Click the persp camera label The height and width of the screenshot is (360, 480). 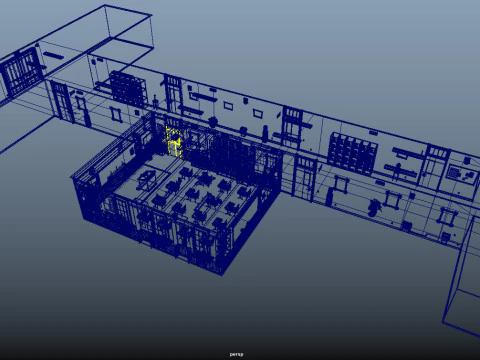point(236,354)
